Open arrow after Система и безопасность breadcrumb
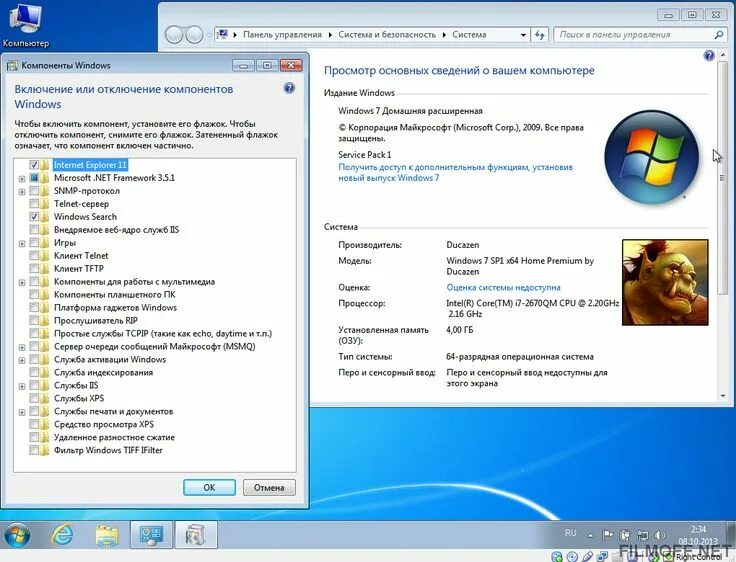 (444, 35)
